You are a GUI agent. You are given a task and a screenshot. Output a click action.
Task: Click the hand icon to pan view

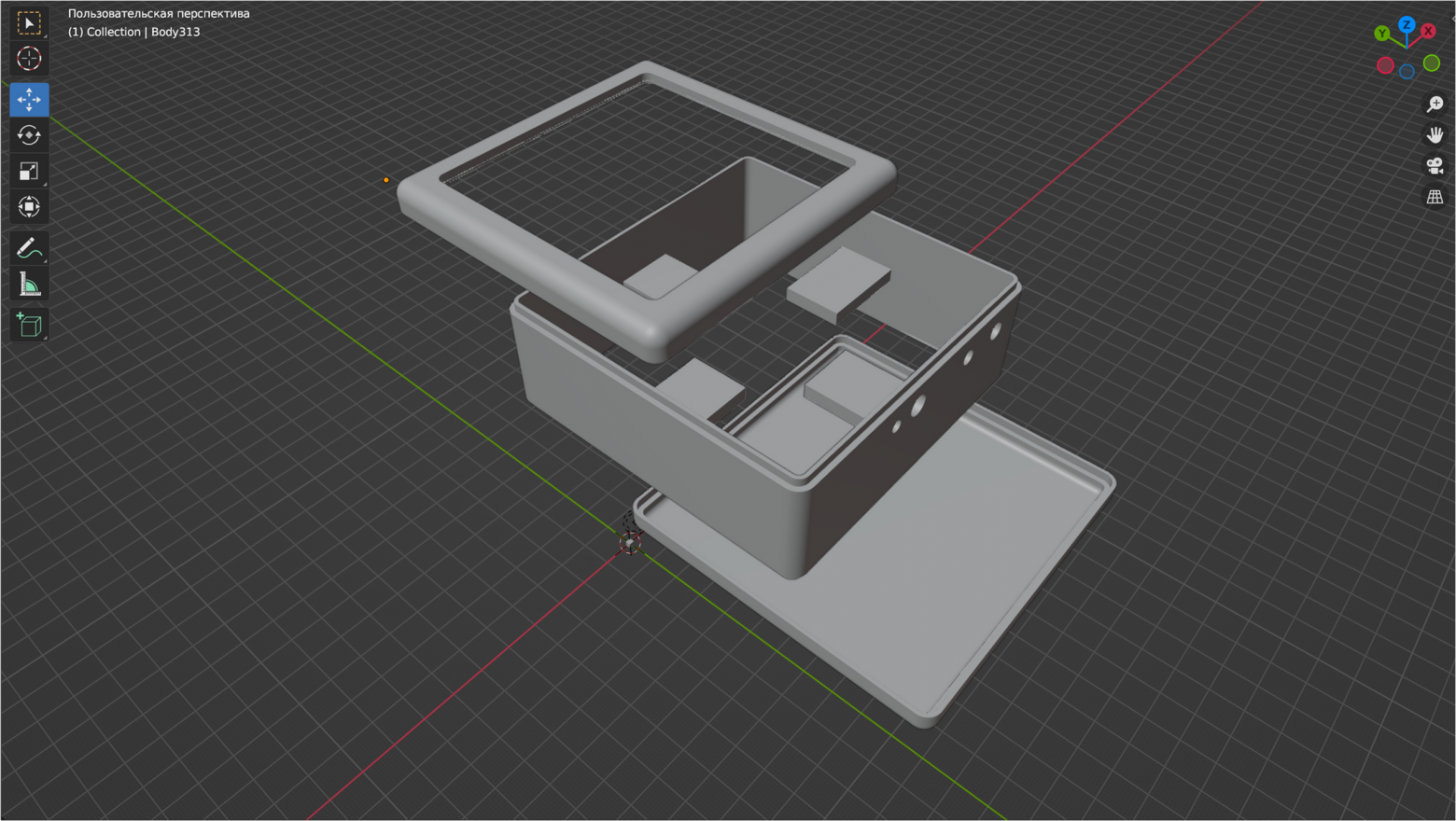coord(1435,135)
